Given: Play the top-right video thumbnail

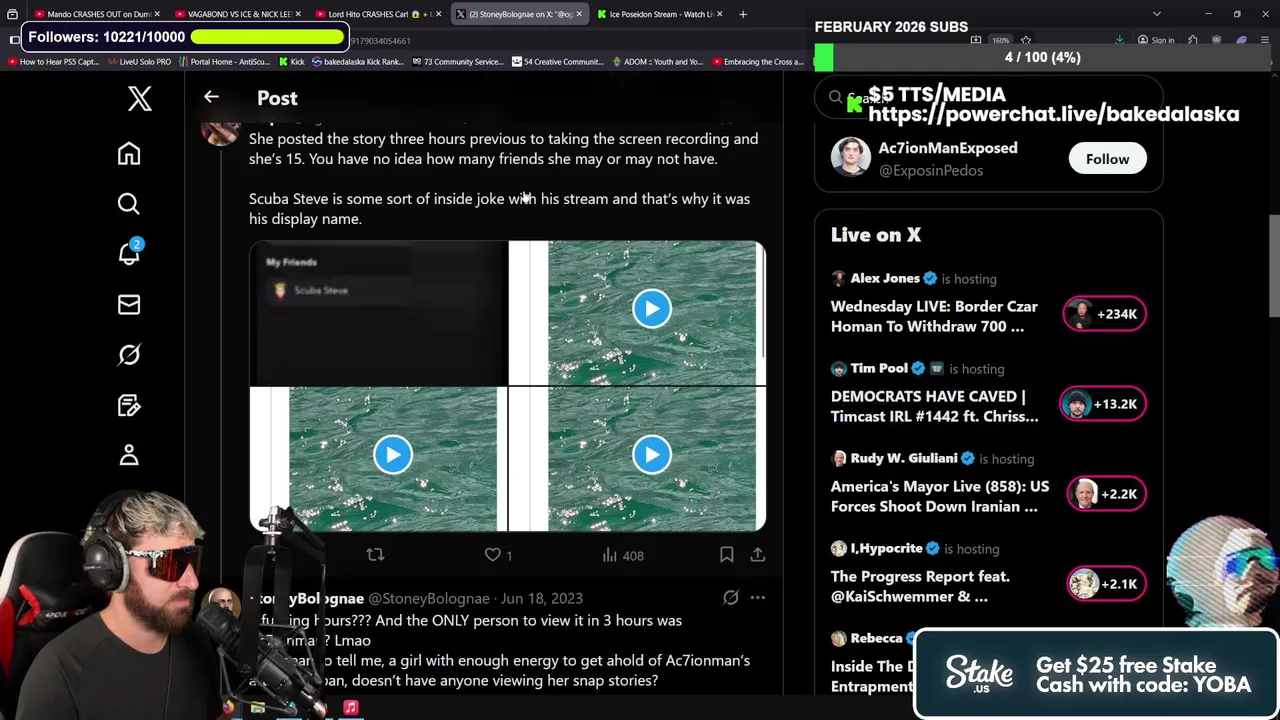Looking at the screenshot, I should coord(651,308).
